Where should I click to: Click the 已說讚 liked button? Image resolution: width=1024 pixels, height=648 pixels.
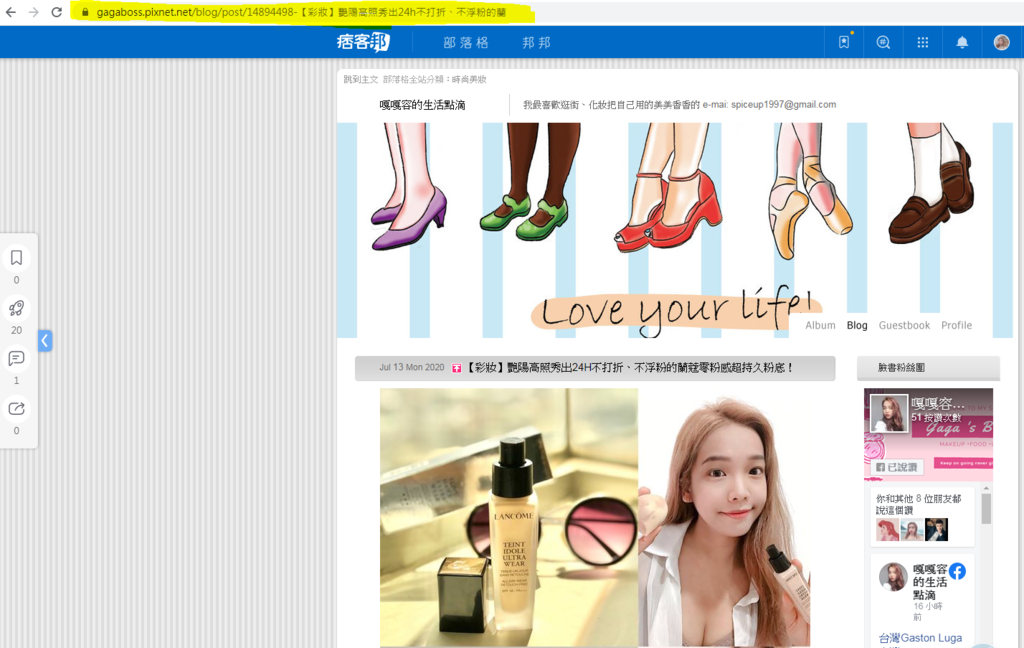click(896, 467)
